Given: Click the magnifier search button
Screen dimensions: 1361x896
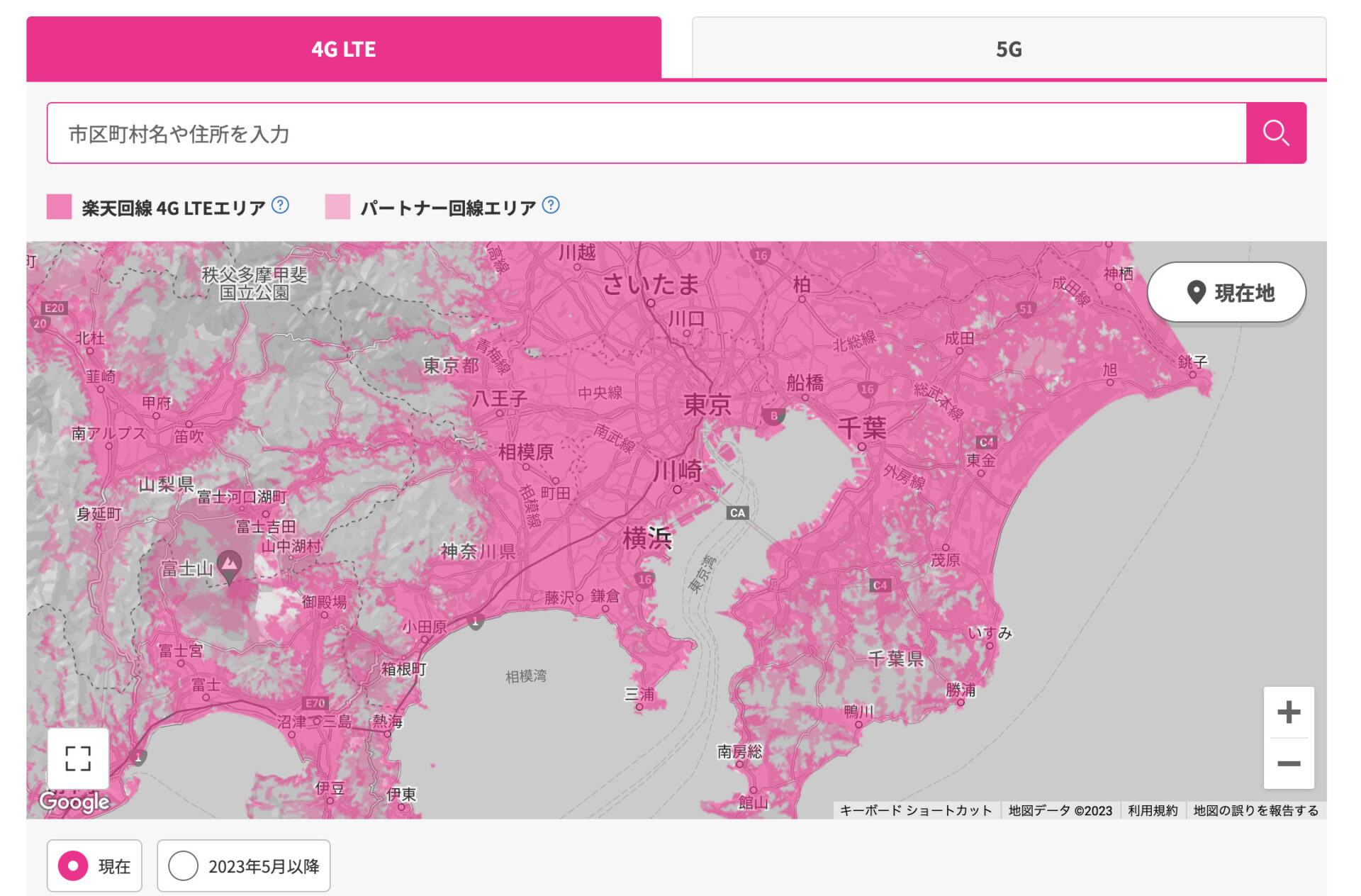Looking at the screenshot, I should [x=1276, y=133].
